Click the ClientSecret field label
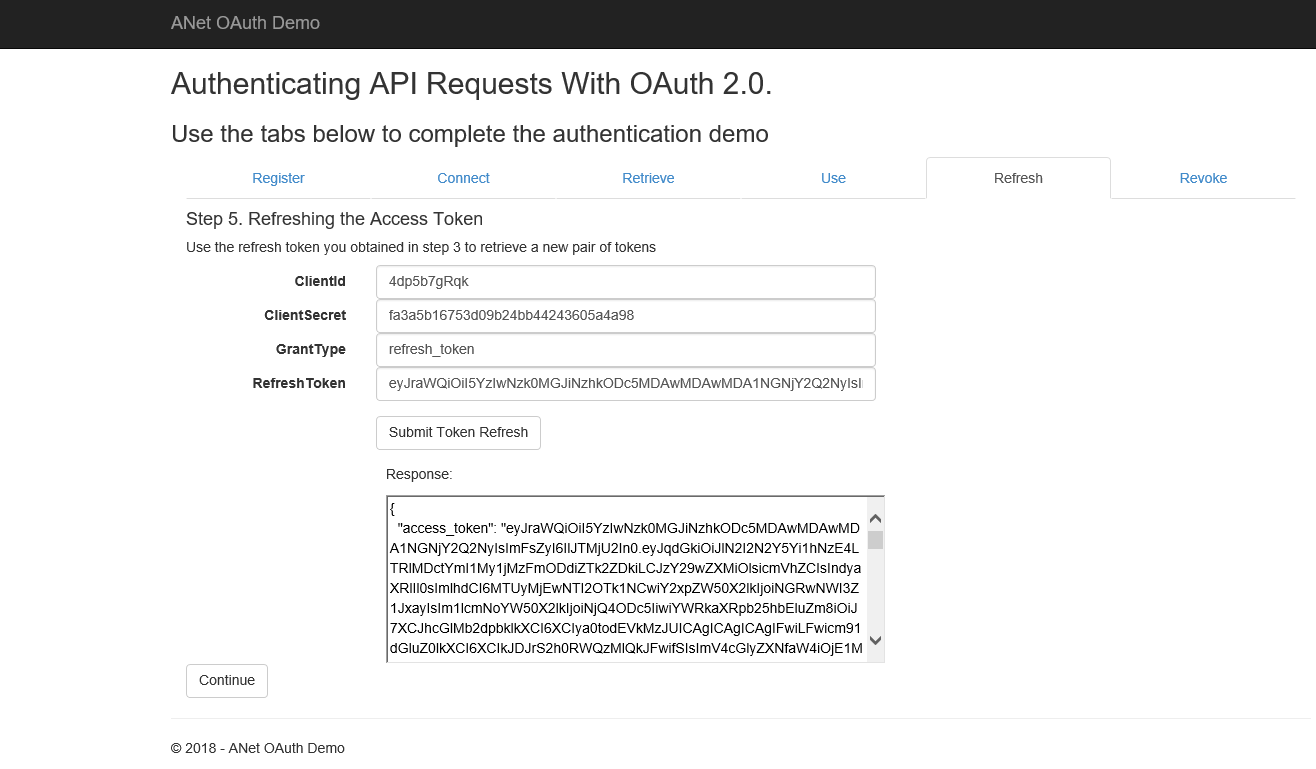Screen dimensions: 1316x769 [x=305, y=315]
